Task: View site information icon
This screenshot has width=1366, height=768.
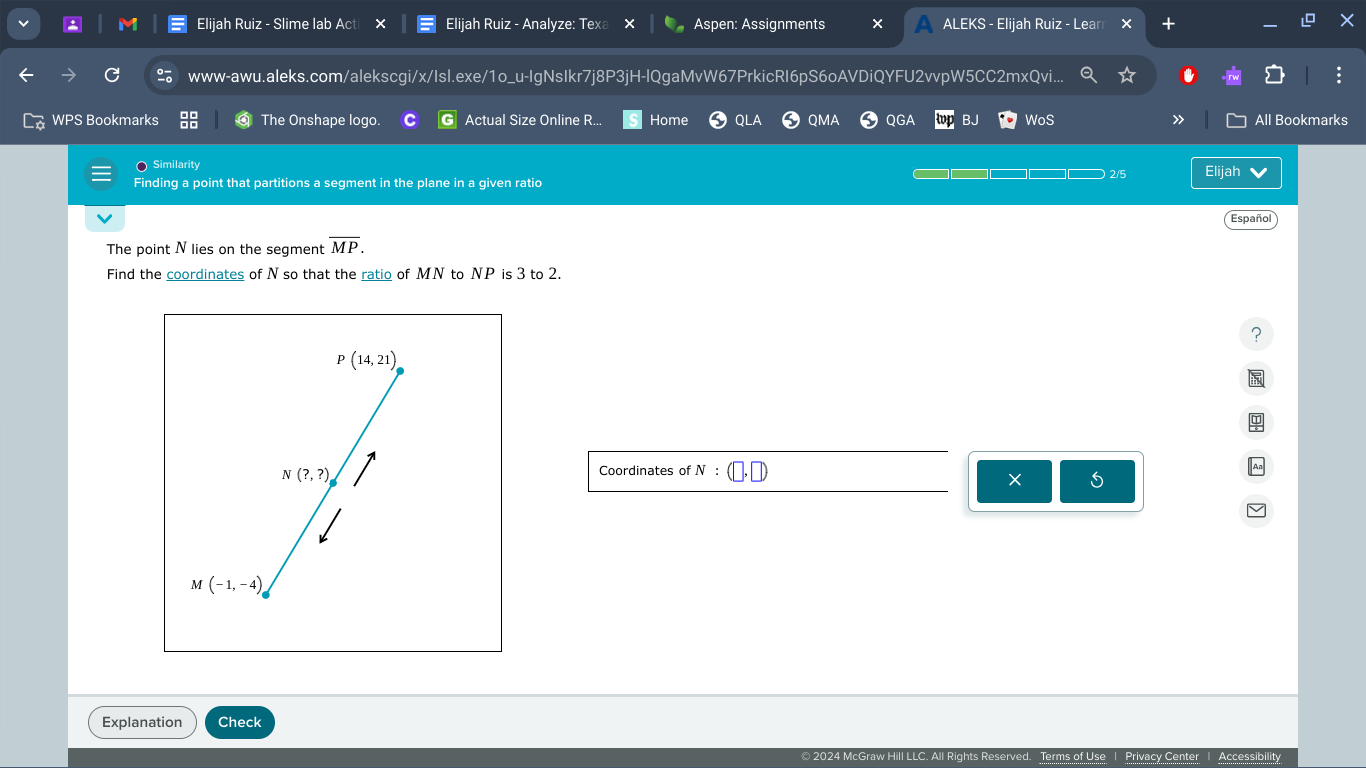Action: point(166,75)
